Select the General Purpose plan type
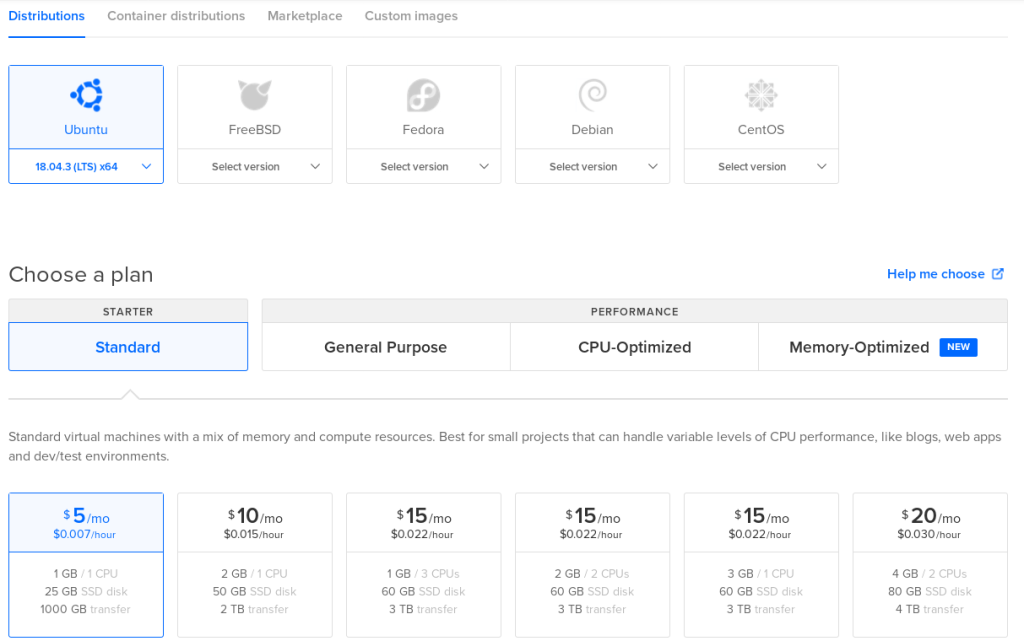This screenshot has height=641, width=1024. click(x=386, y=347)
